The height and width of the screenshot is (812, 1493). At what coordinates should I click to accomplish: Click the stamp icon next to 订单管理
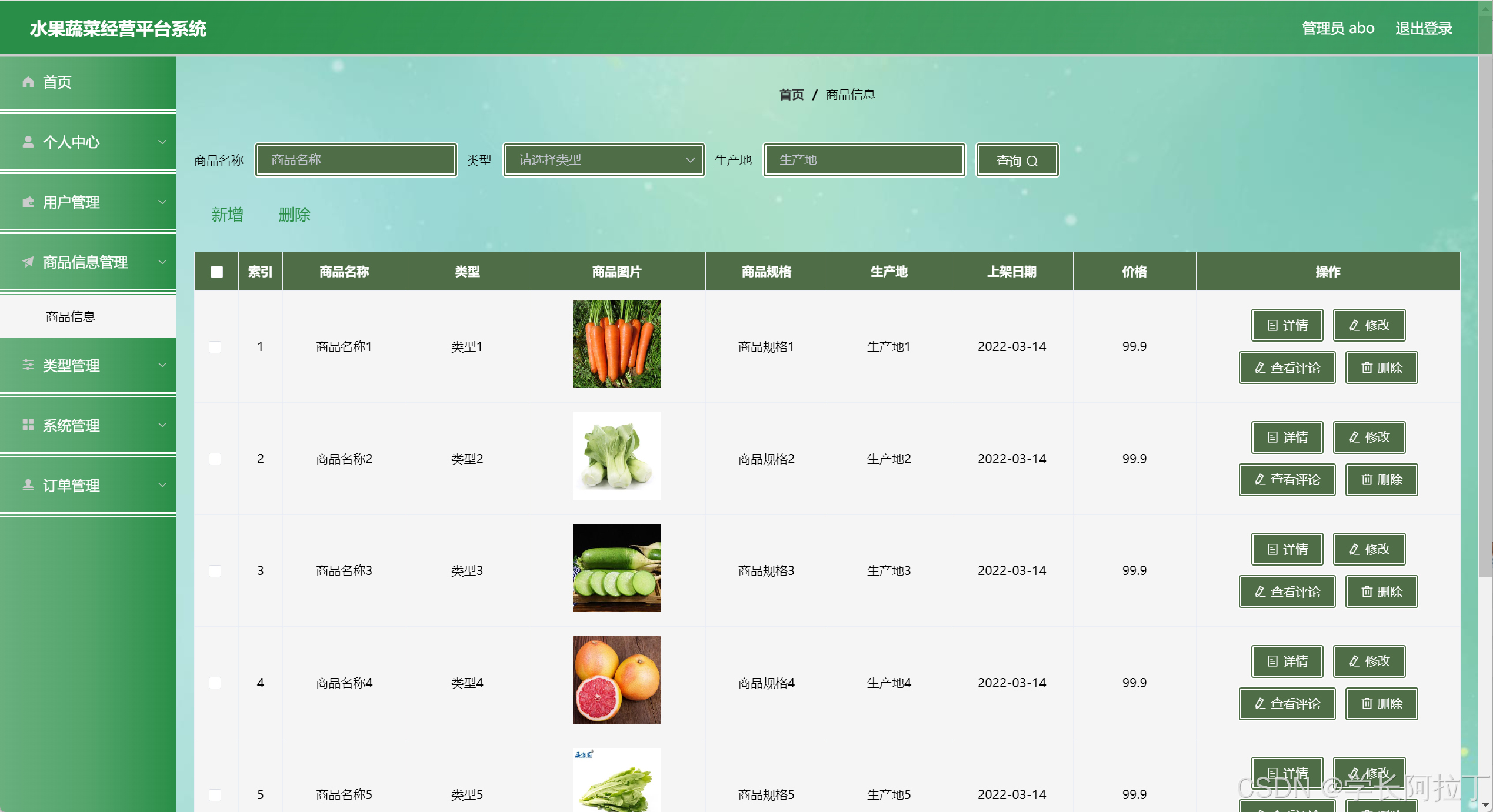28,485
